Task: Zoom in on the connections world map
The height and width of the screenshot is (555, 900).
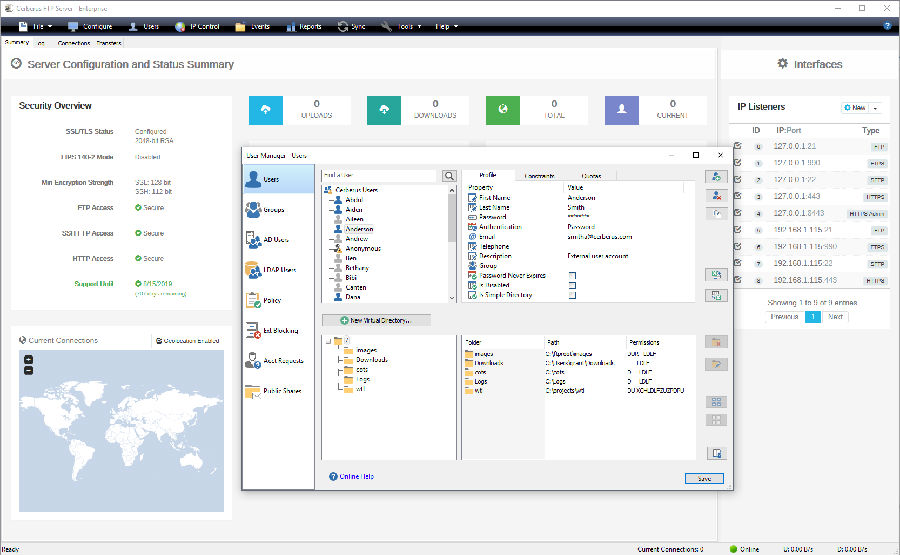Action: click(29, 359)
